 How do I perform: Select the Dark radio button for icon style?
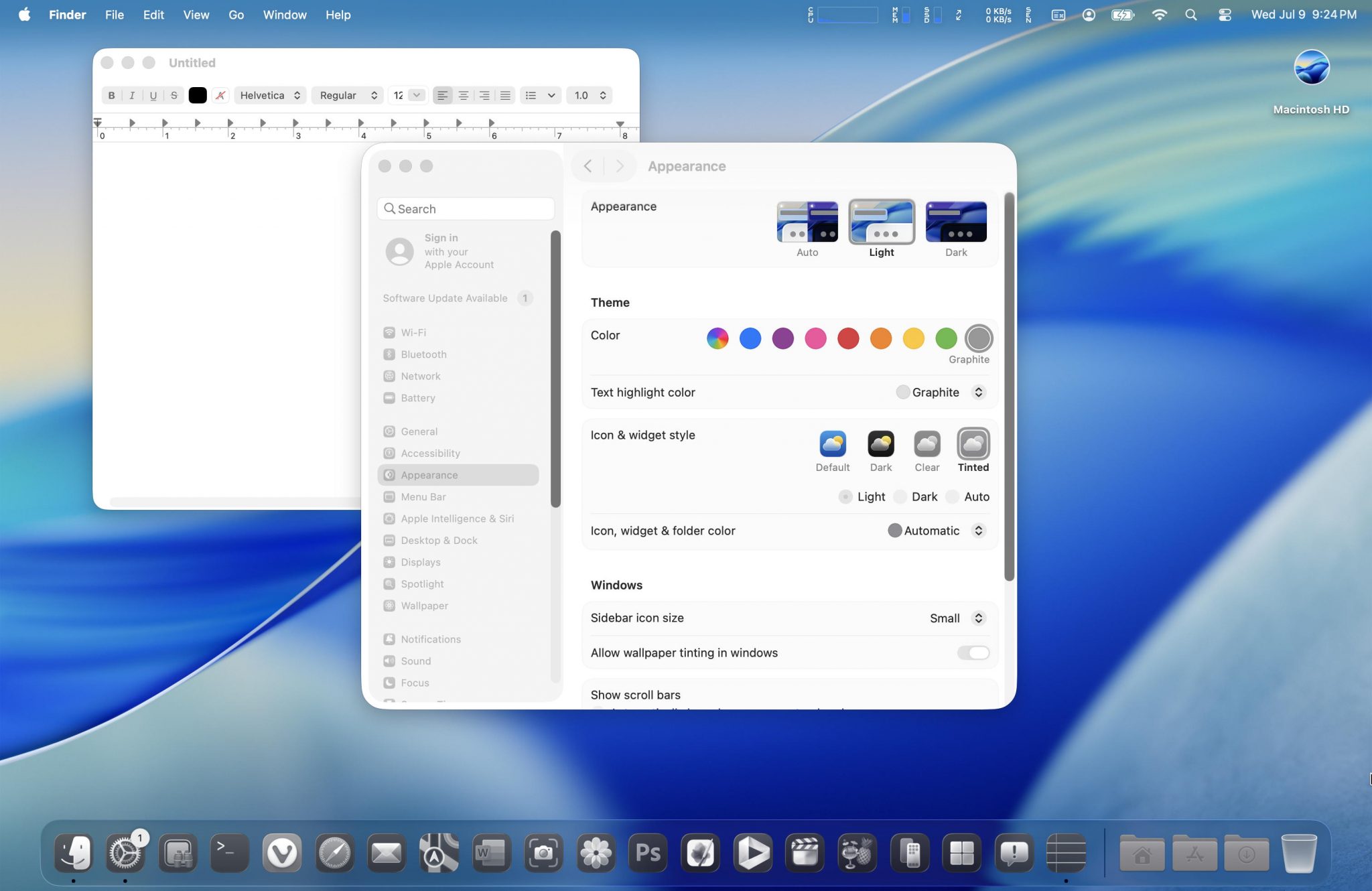click(901, 497)
